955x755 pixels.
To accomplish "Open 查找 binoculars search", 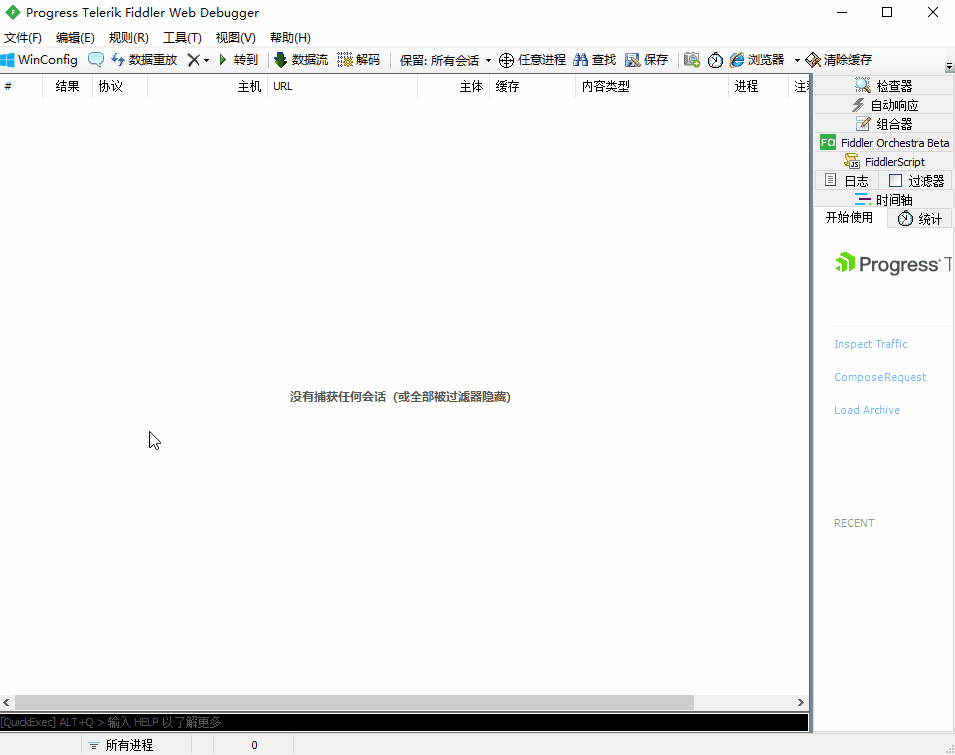I will [595, 60].
